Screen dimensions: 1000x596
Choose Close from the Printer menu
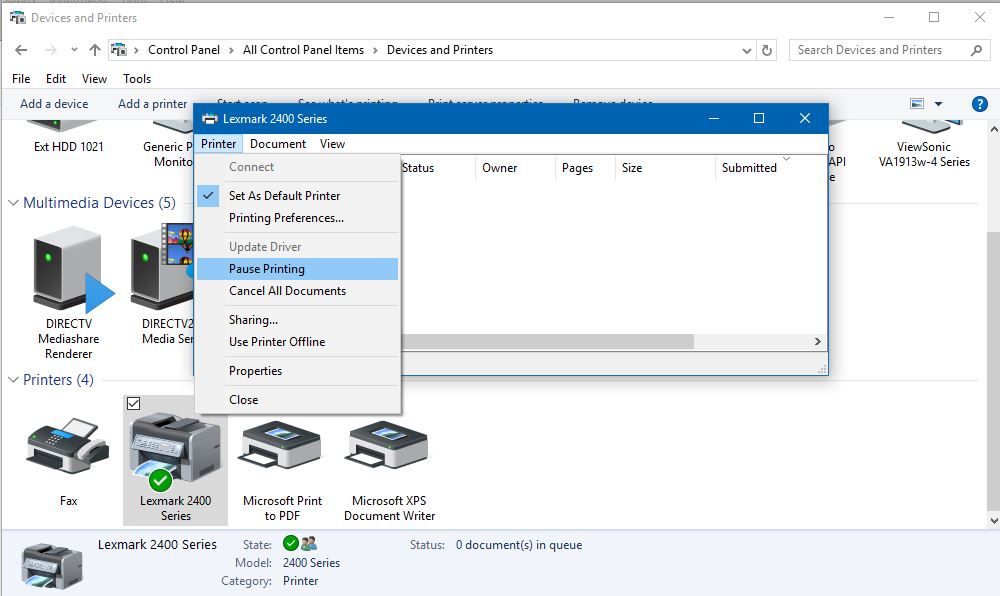[x=297, y=400]
